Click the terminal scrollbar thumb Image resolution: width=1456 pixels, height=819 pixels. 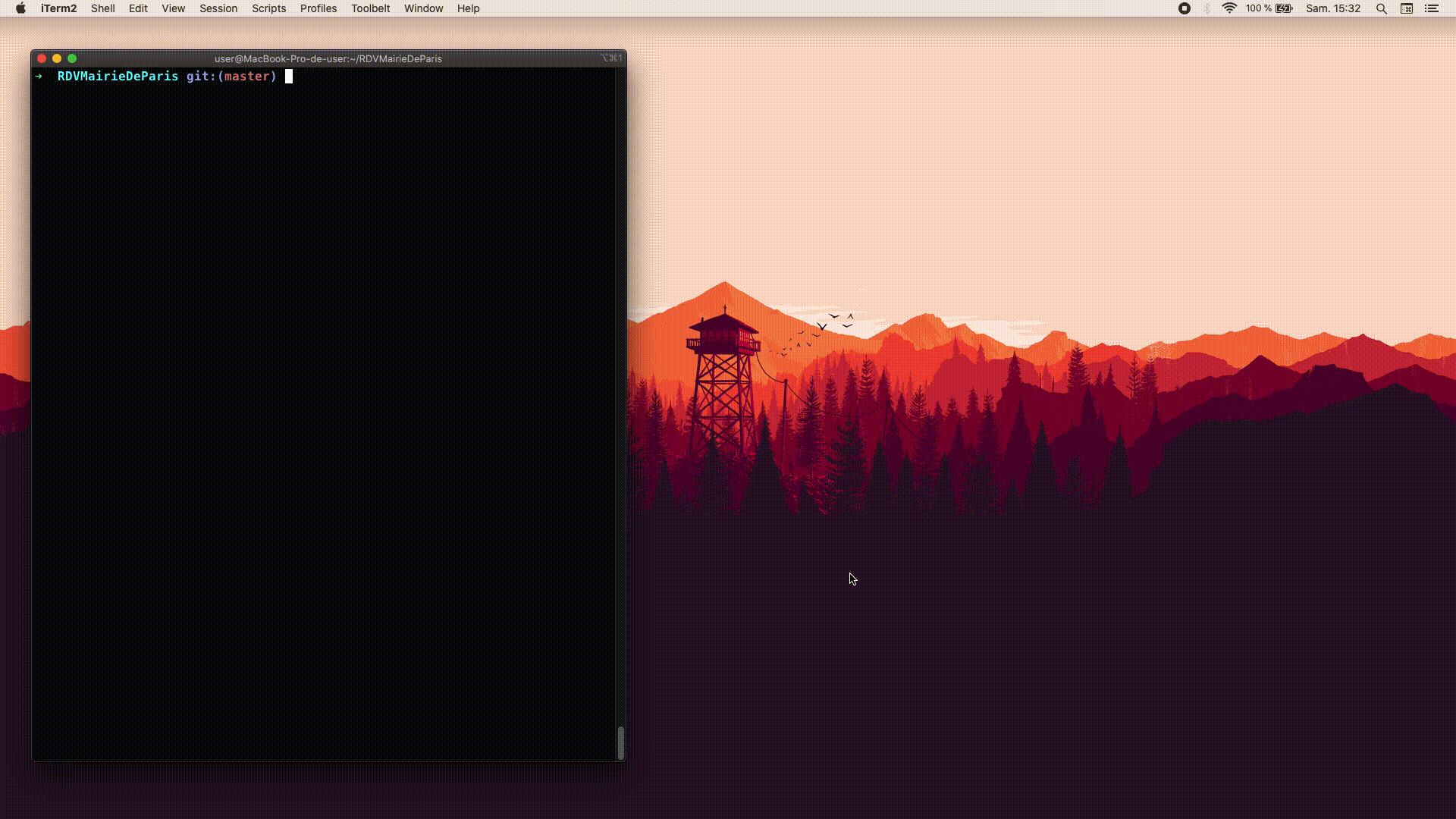click(620, 742)
